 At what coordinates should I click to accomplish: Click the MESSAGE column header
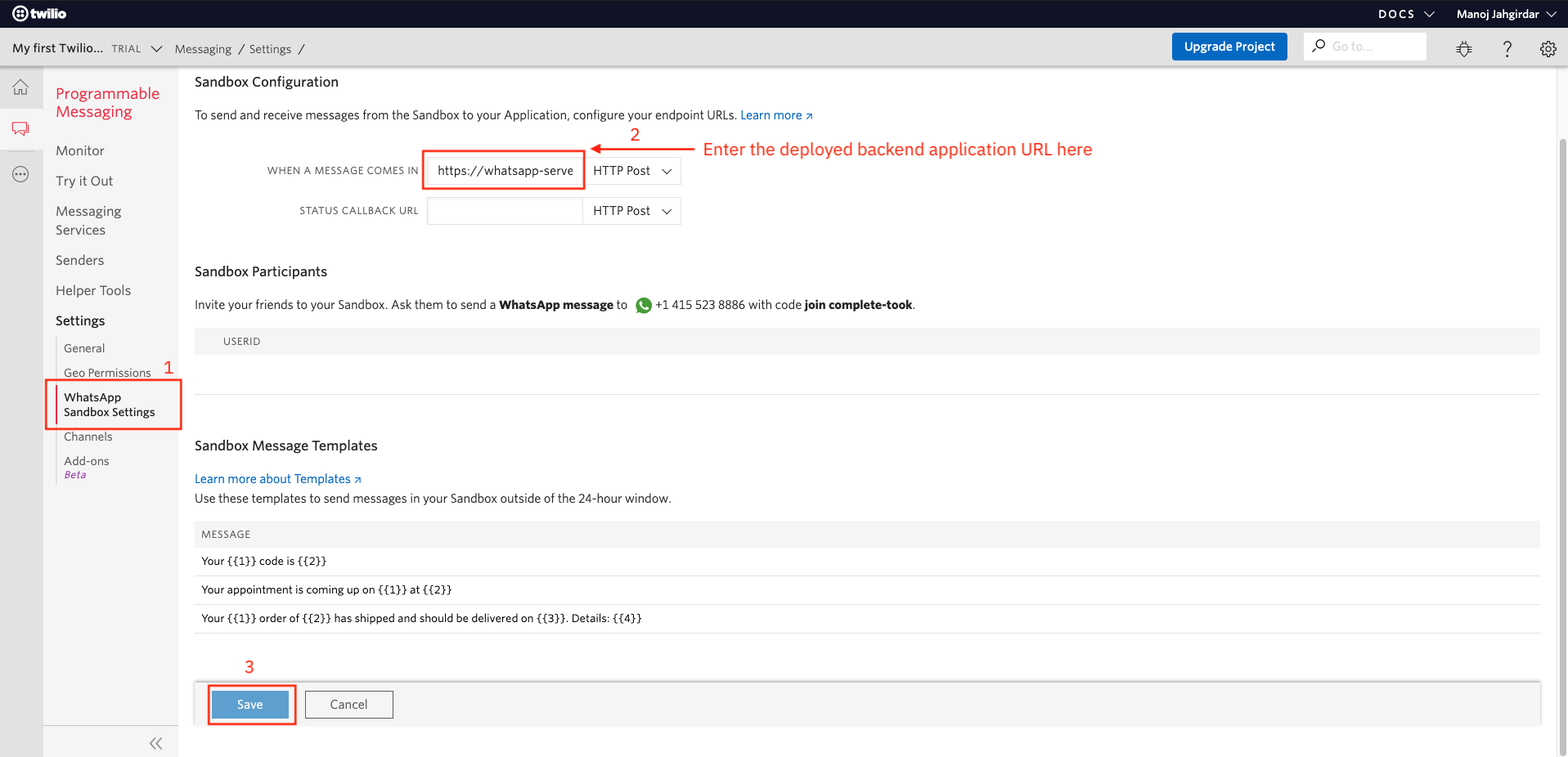click(226, 535)
